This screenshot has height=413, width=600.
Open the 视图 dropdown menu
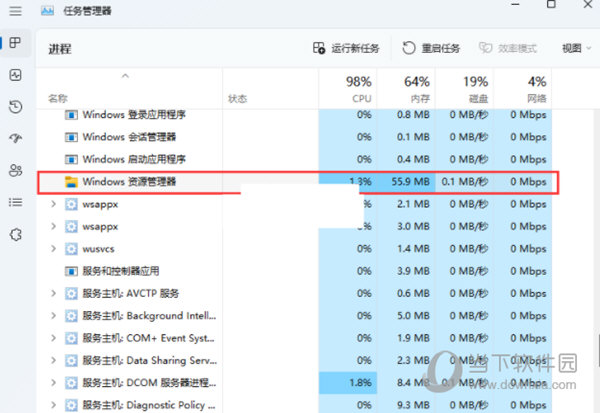[x=576, y=48]
